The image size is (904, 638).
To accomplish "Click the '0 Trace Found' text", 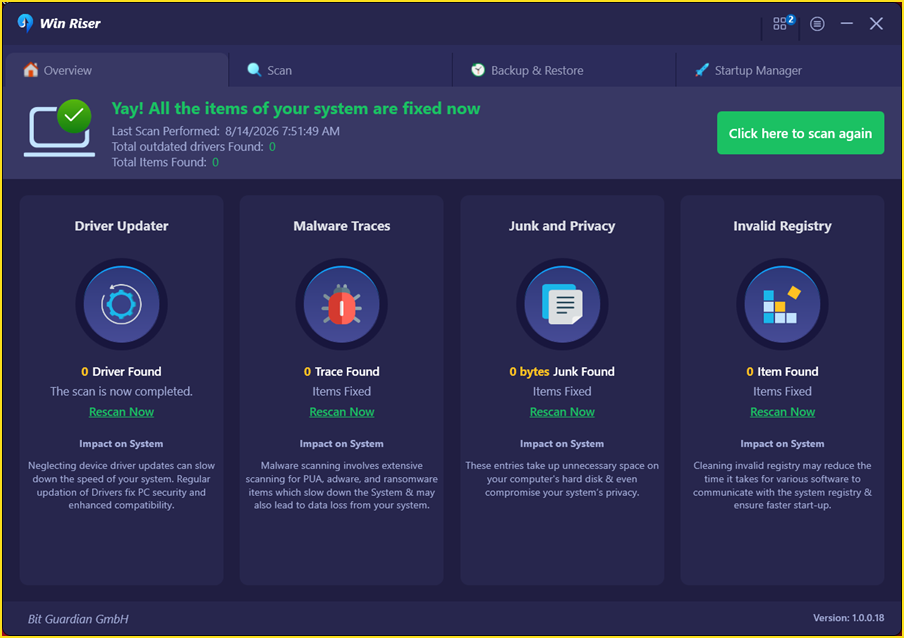I will [x=341, y=372].
